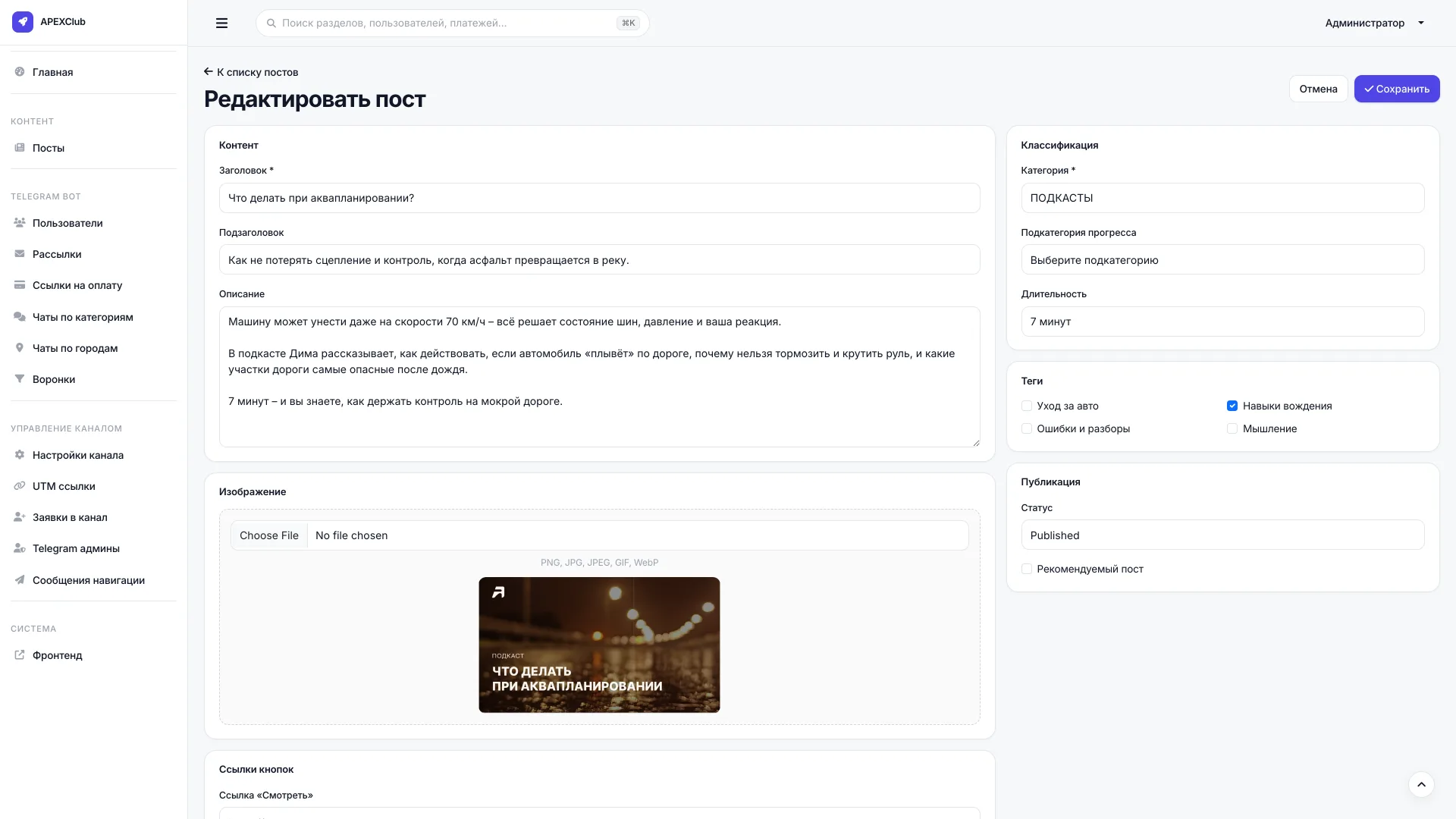Focus the Подзаголовок input field

click(599, 259)
